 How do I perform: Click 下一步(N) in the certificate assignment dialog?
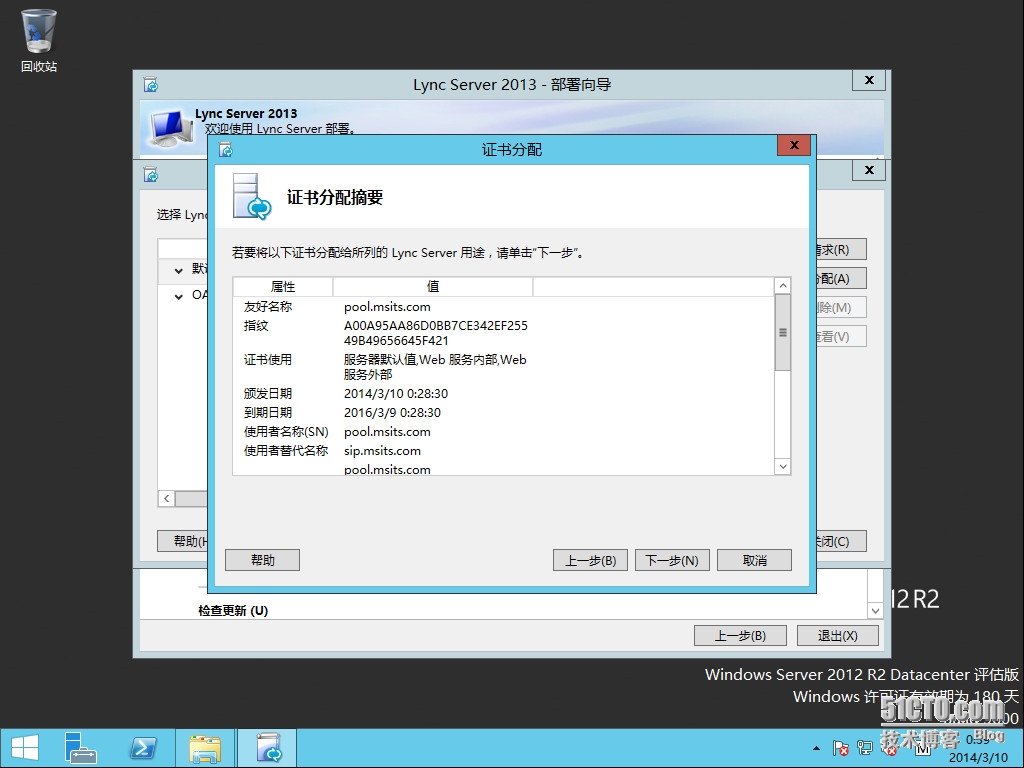coord(672,560)
